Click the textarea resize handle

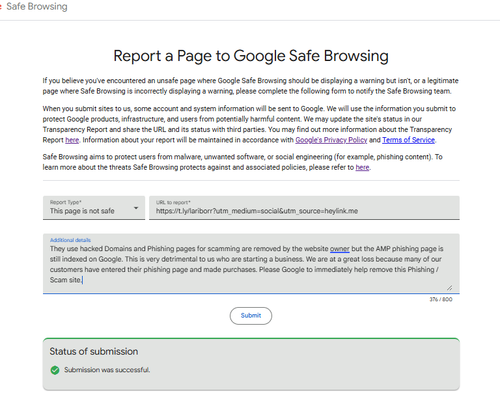449,287
